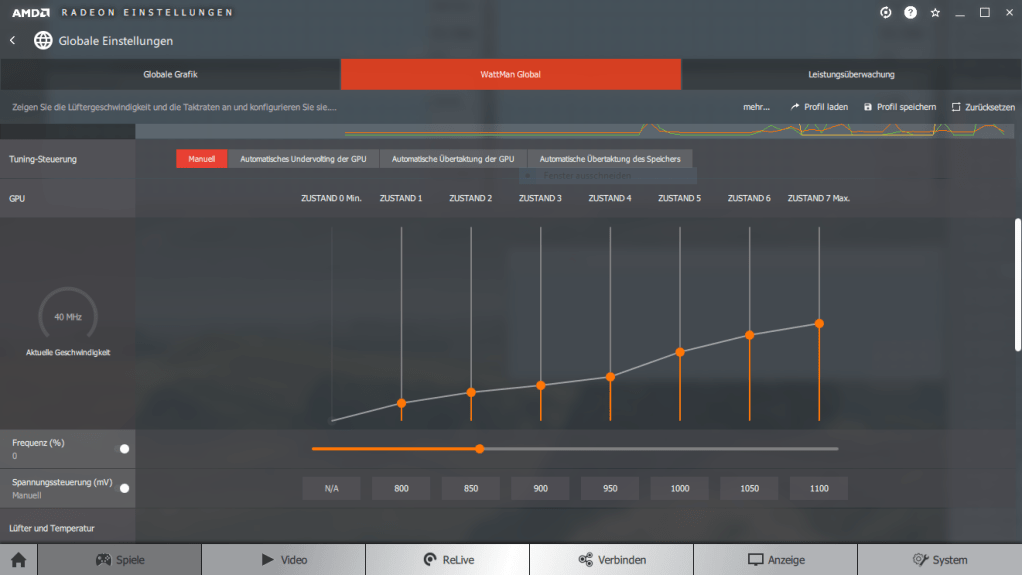Click Profil laden to load profile
The height and width of the screenshot is (575, 1022).
coord(819,107)
